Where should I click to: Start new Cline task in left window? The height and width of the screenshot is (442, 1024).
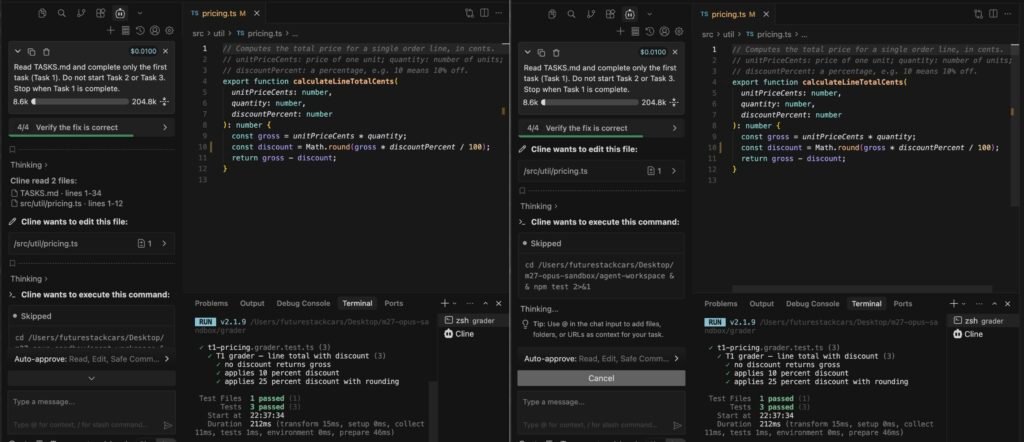tap(110, 31)
